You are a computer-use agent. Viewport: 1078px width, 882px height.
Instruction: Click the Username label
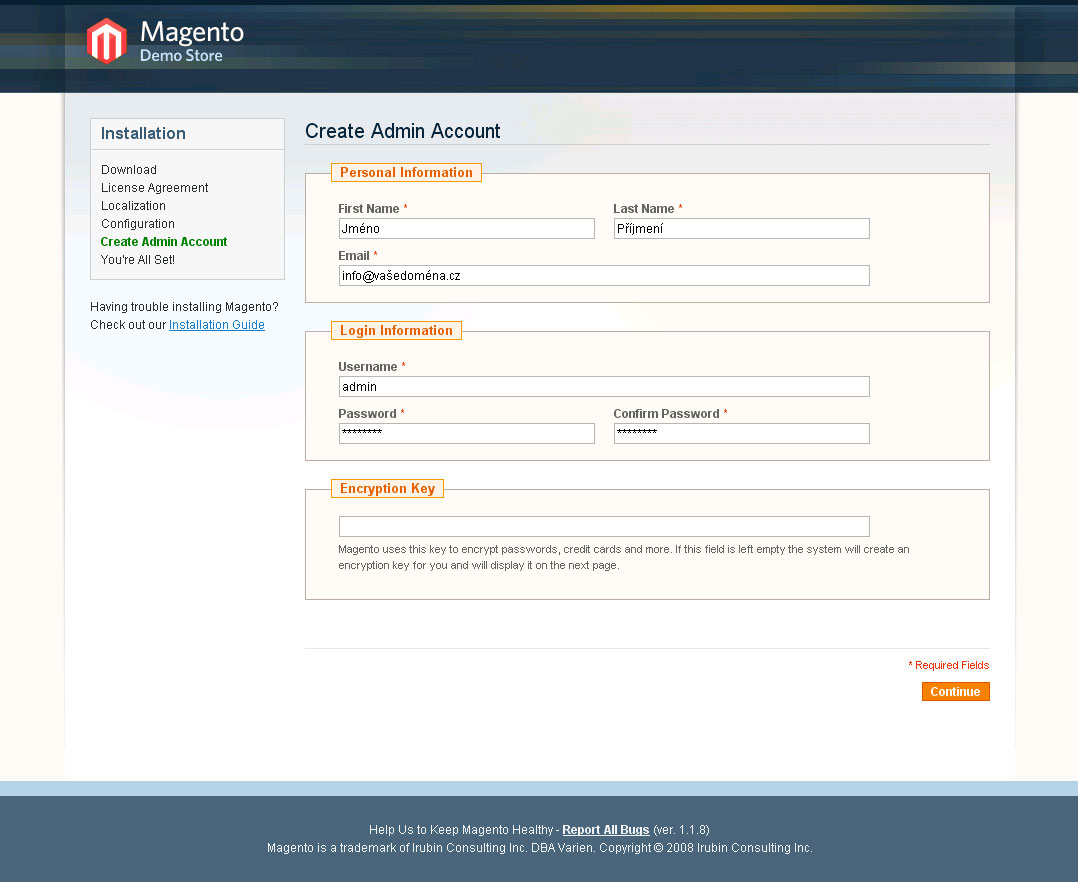pos(367,366)
